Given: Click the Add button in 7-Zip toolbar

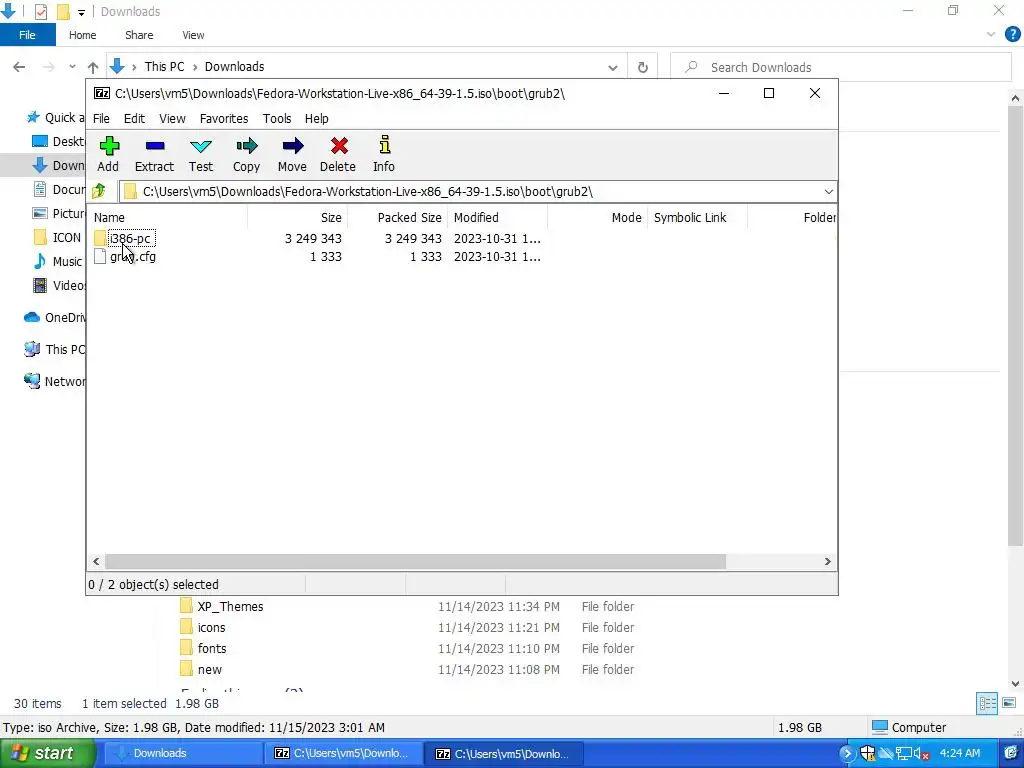Looking at the screenshot, I should coord(108,154).
